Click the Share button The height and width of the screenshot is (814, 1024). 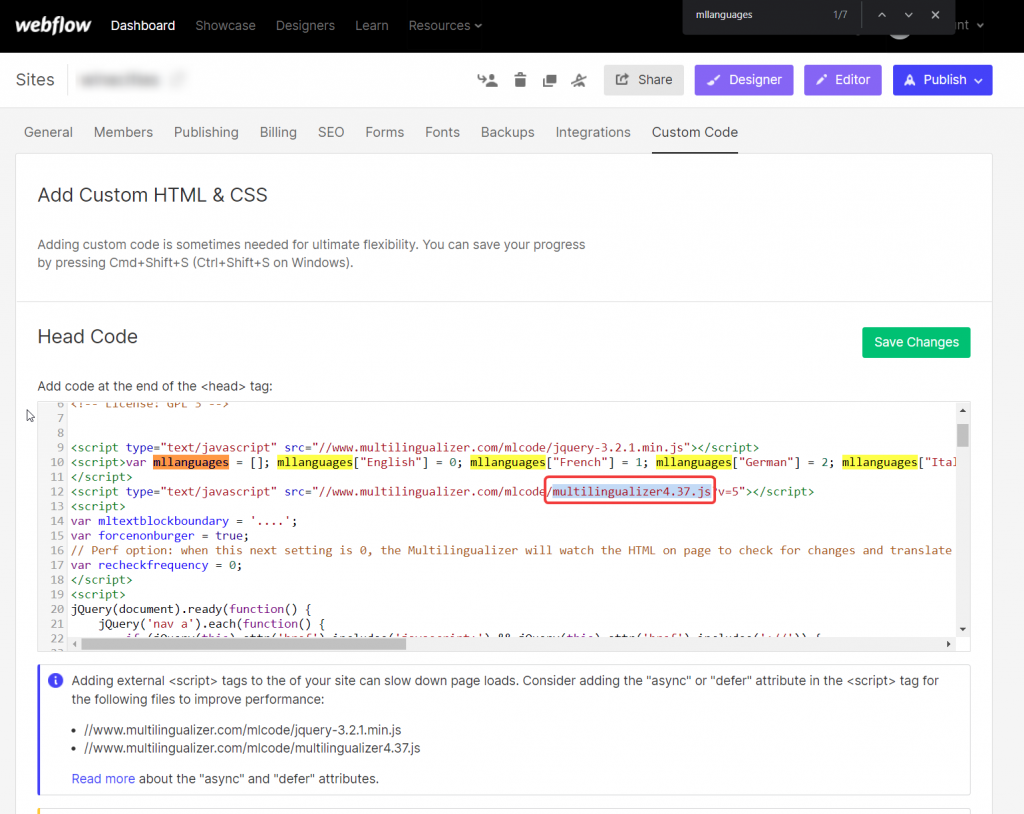[644, 80]
